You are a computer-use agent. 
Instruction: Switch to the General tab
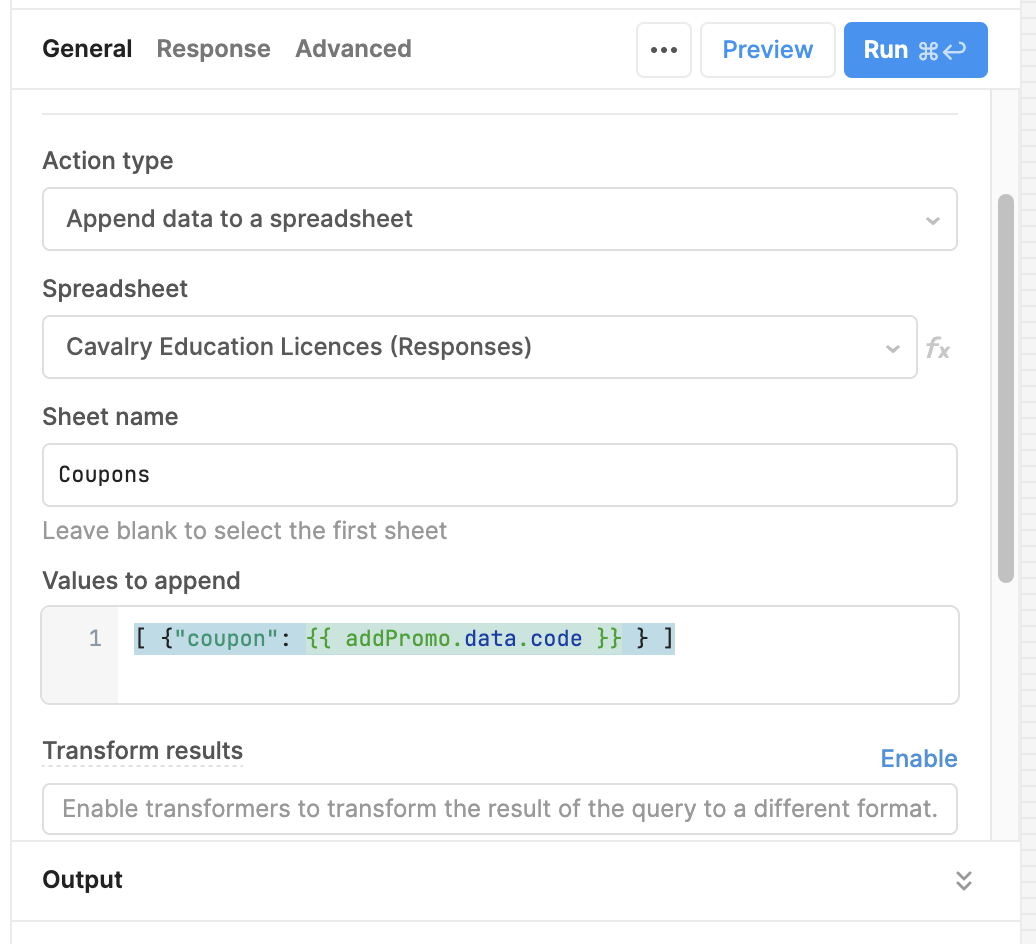pyautogui.click(x=87, y=49)
